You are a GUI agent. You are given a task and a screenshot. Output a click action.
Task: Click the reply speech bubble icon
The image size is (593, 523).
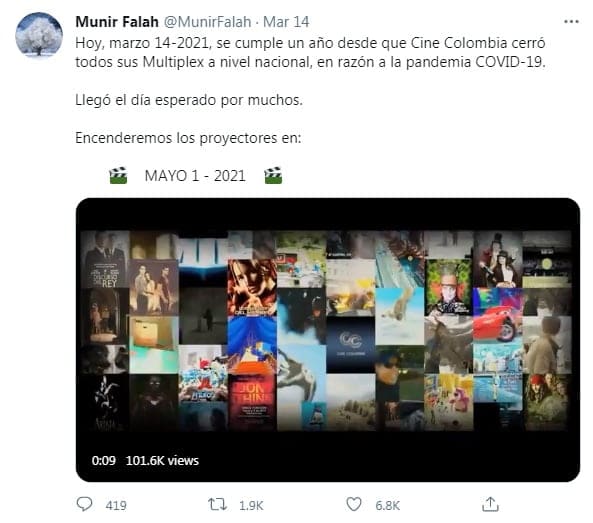point(84,504)
